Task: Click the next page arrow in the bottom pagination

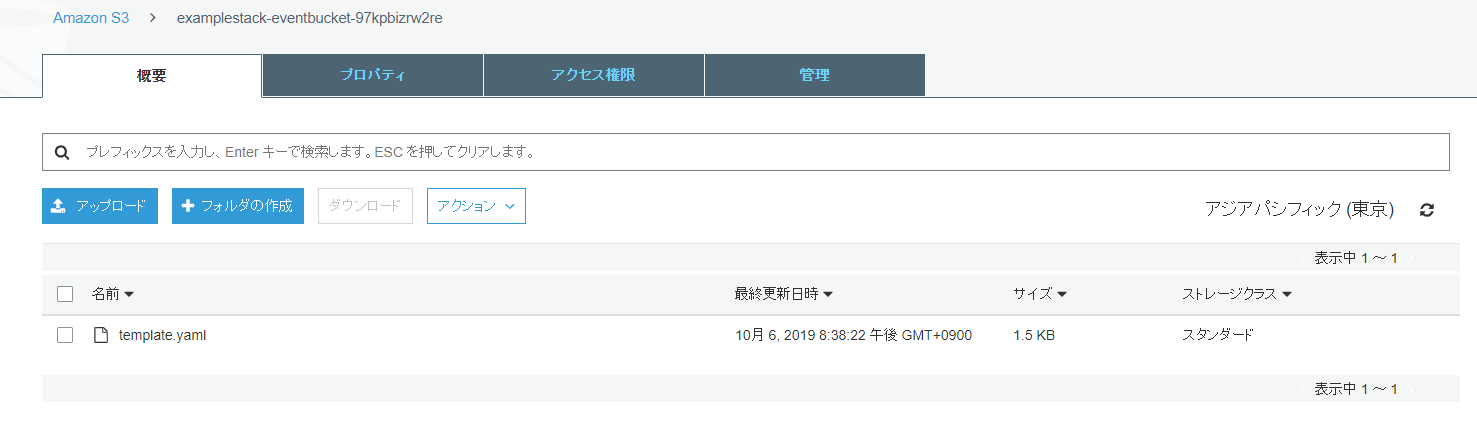Action: click(x=1411, y=389)
